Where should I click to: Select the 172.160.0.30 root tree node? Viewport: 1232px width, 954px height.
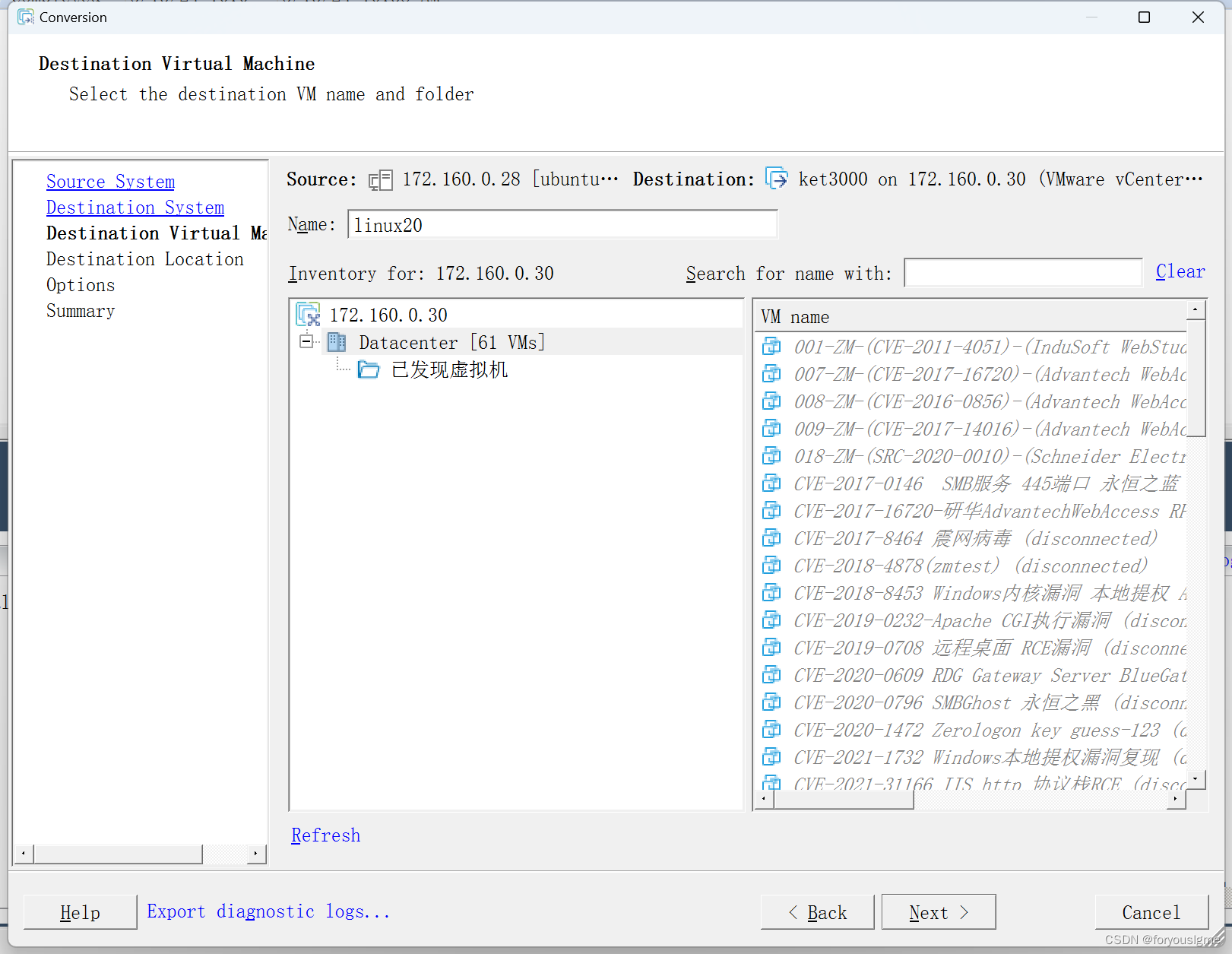point(388,315)
